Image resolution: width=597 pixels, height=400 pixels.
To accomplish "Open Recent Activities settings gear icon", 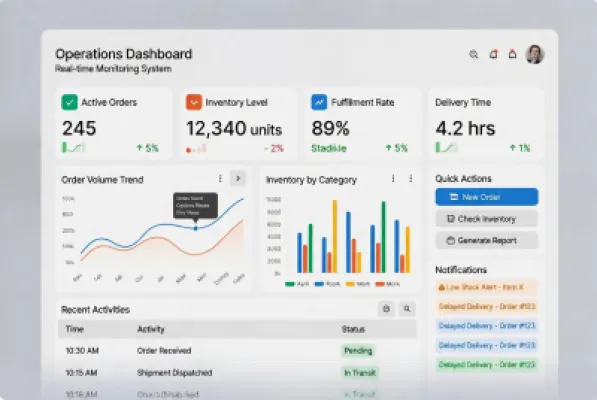I will click(386, 309).
